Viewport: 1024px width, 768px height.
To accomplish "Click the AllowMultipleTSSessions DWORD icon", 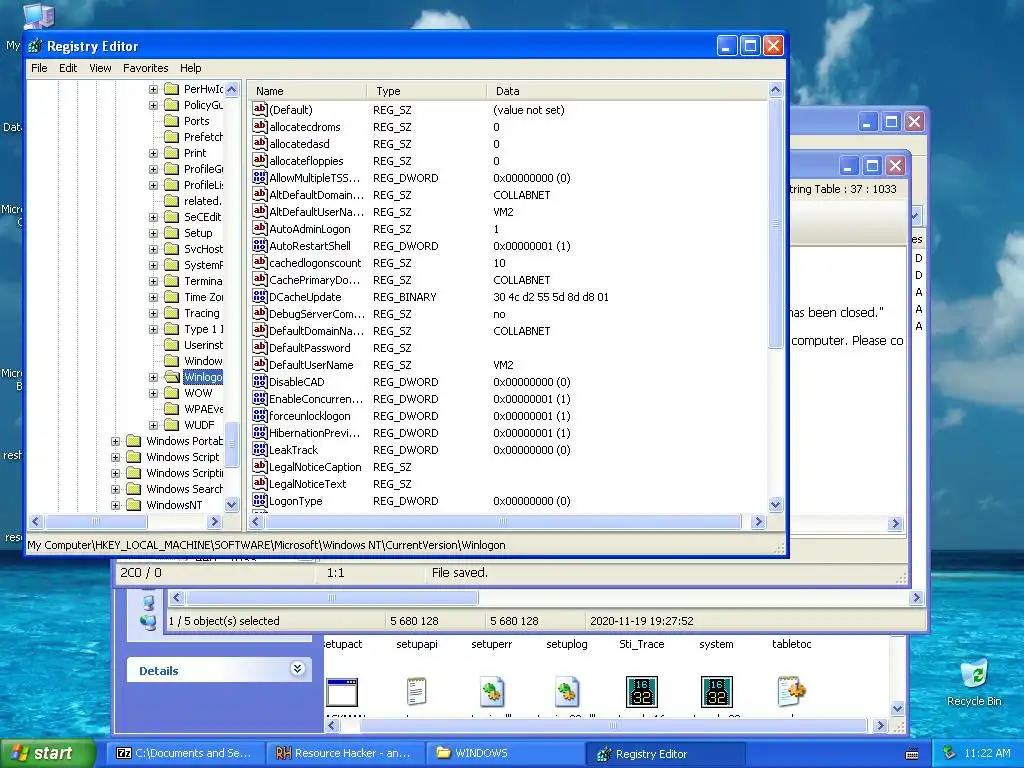I will [x=260, y=178].
